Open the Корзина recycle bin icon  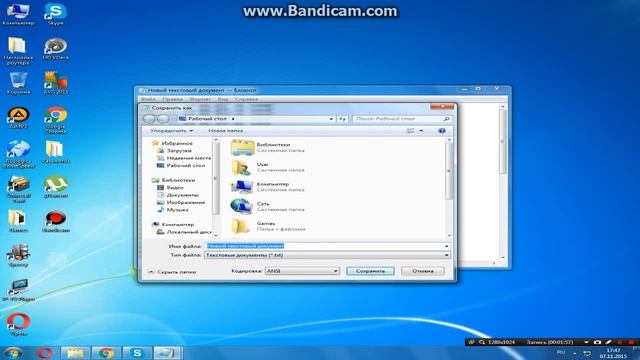(x=18, y=83)
